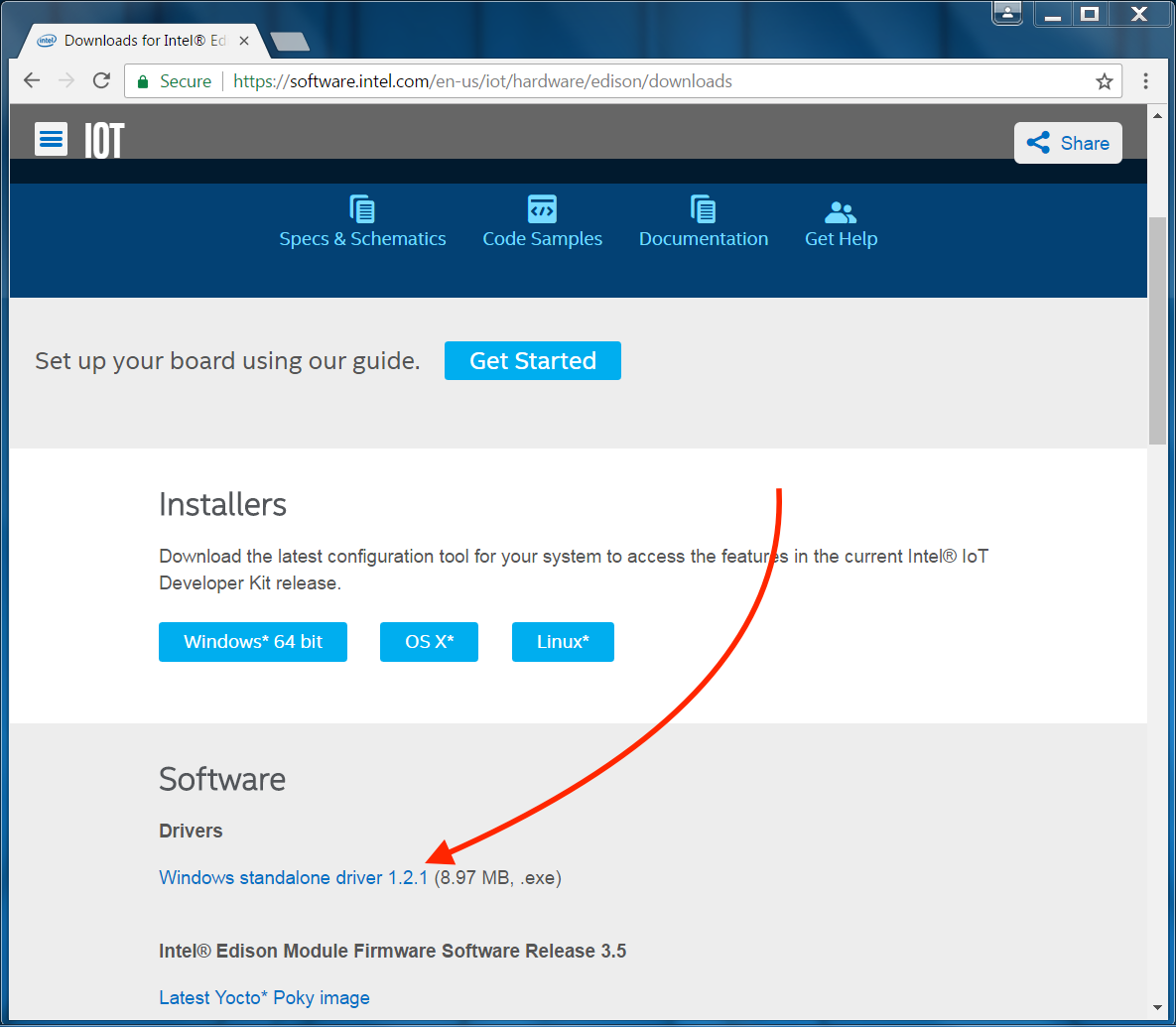Screen dimensions: 1176x1027
Task: Select the Downloads for Intel Edison tab
Action: pyautogui.click(x=143, y=41)
